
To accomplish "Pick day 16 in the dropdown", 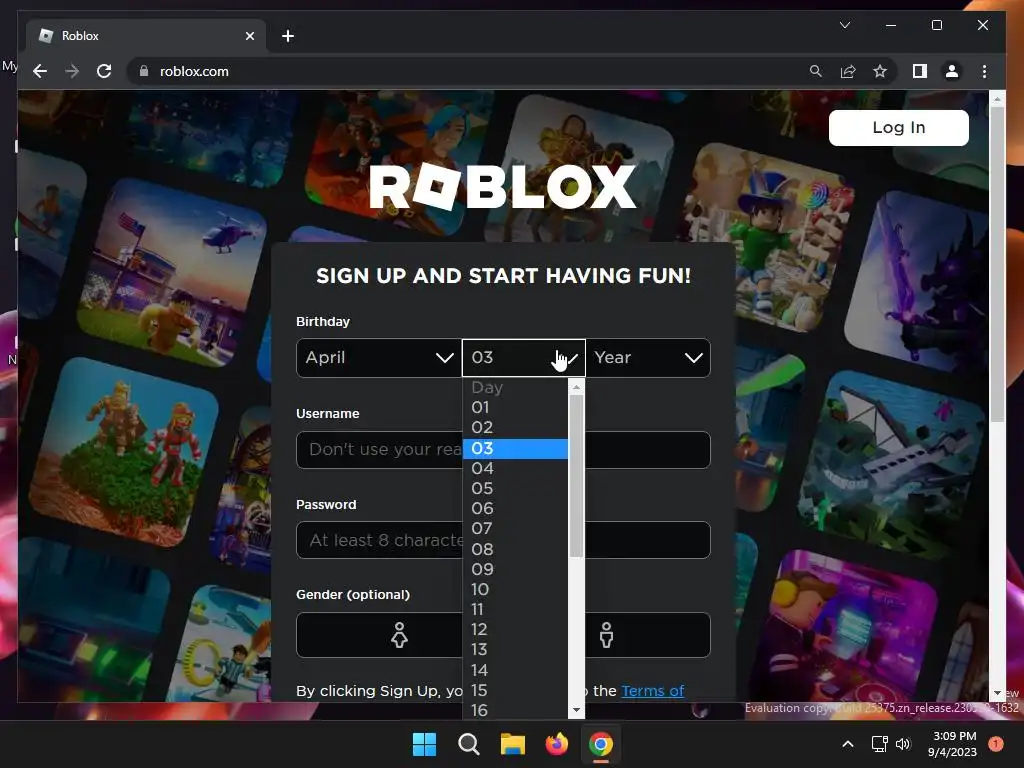I will click(x=515, y=711).
